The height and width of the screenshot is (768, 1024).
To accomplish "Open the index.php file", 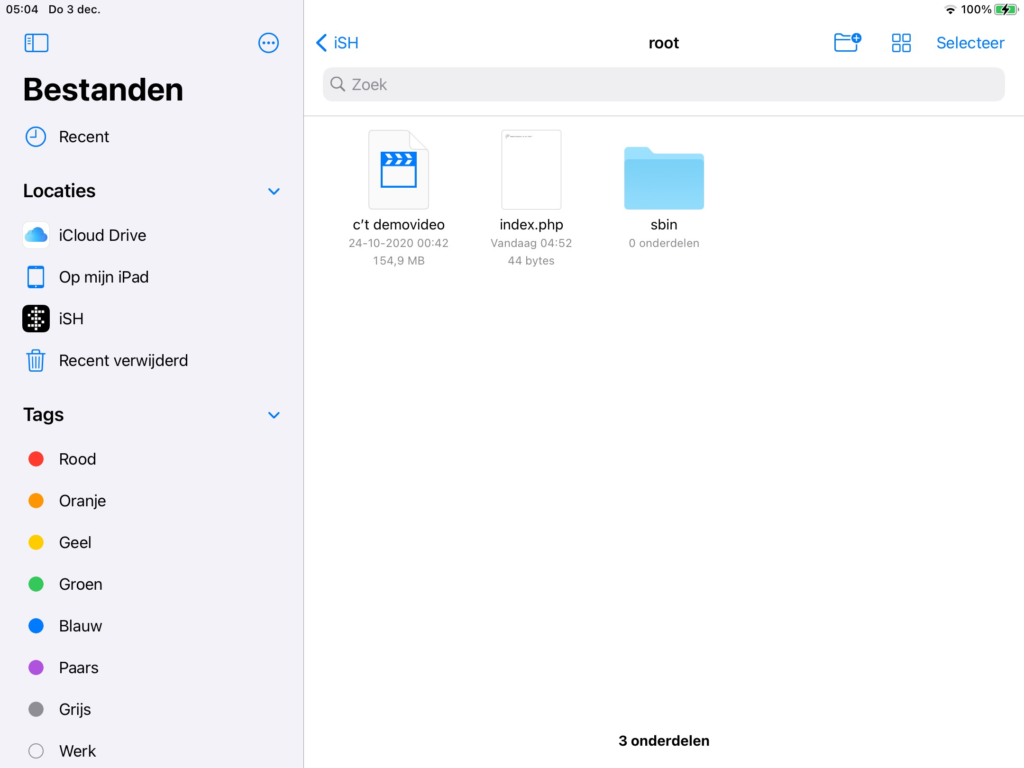I will pos(531,170).
